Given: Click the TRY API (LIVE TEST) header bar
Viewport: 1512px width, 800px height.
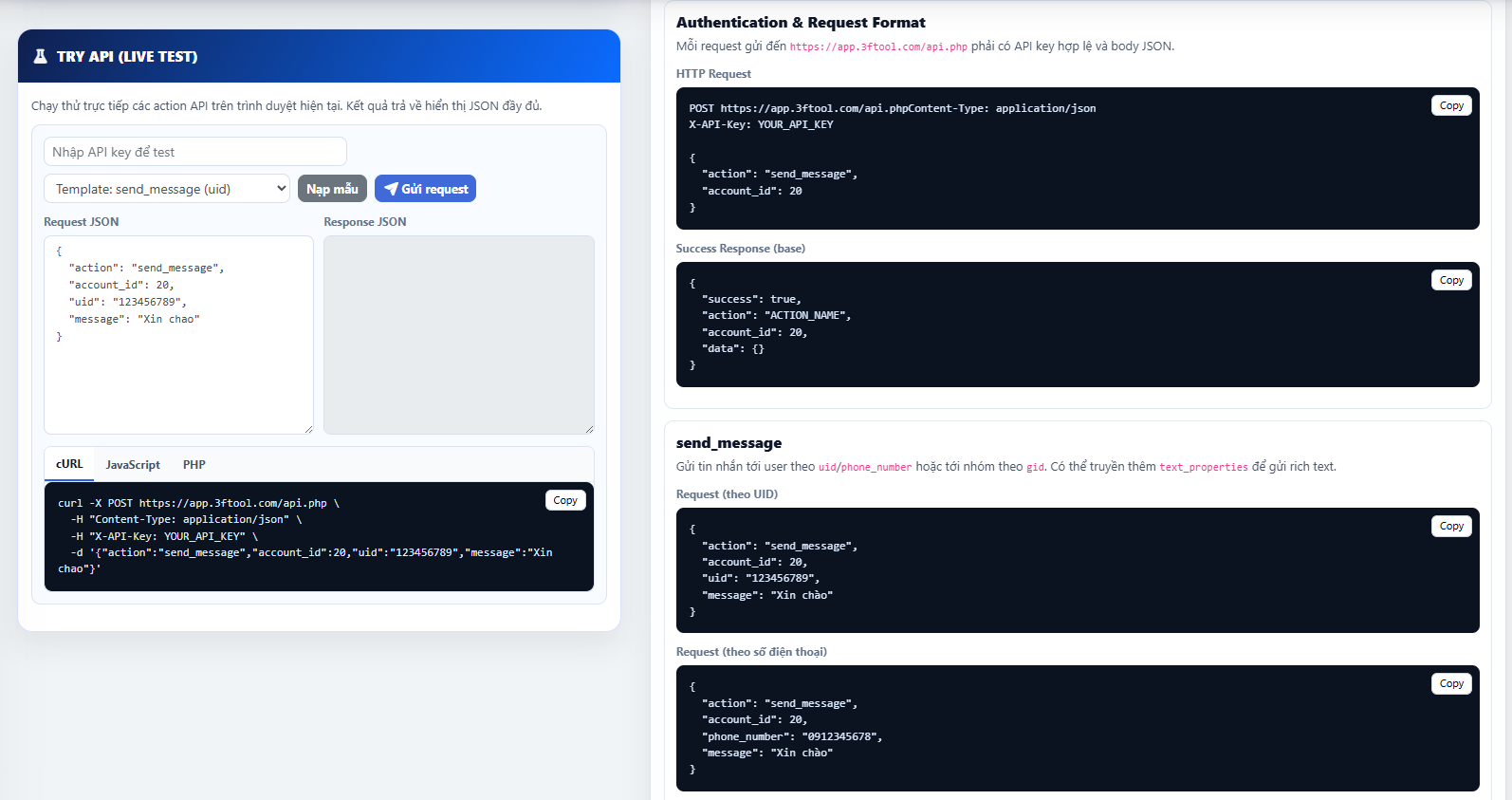Looking at the screenshot, I should pyautogui.click(x=318, y=56).
